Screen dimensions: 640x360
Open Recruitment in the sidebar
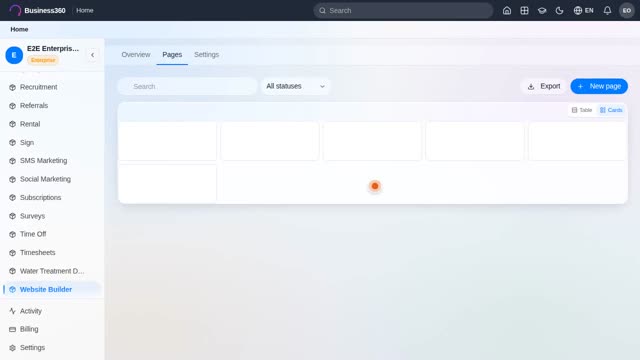point(52,87)
